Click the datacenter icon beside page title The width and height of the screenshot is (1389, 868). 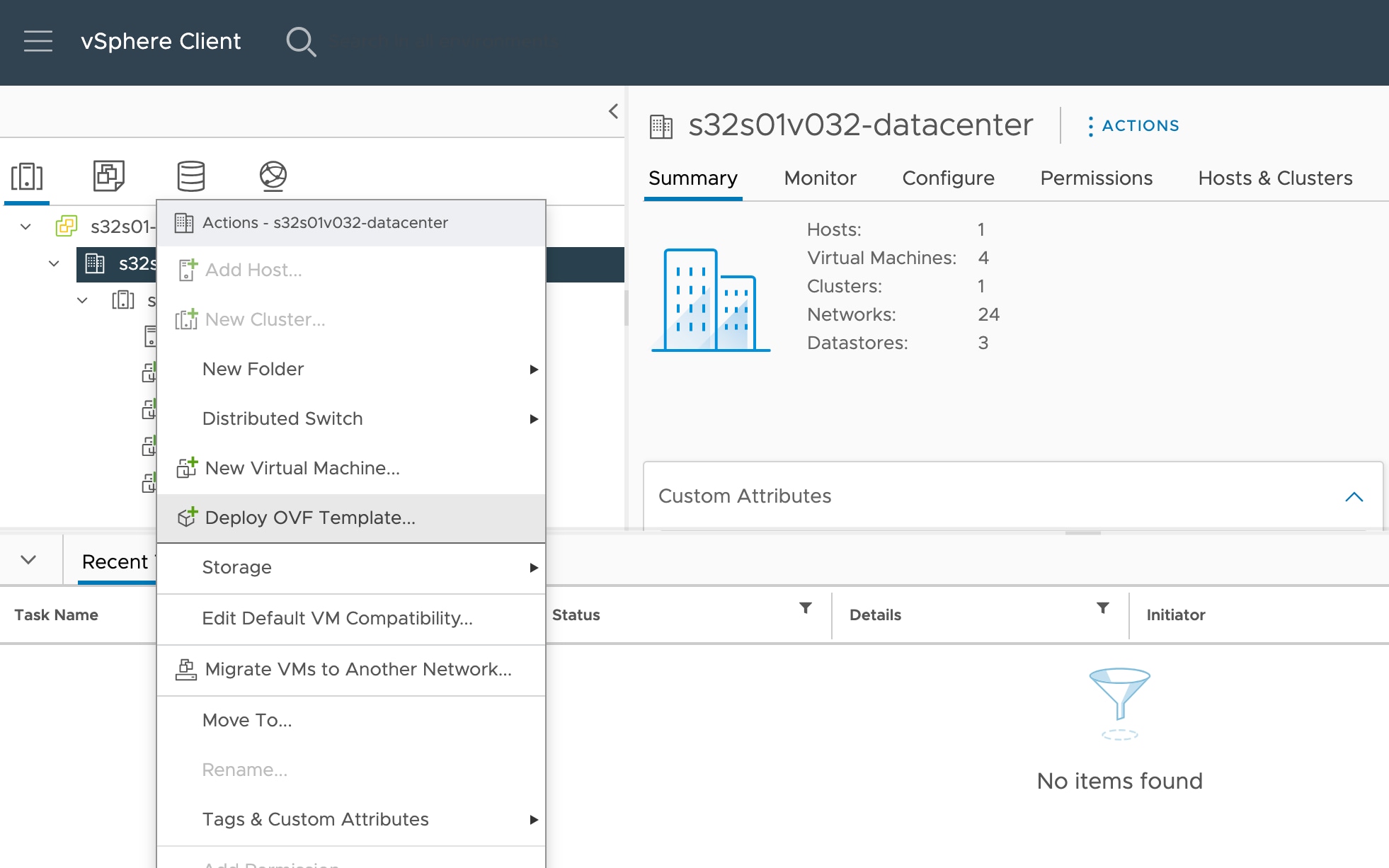tap(661, 127)
